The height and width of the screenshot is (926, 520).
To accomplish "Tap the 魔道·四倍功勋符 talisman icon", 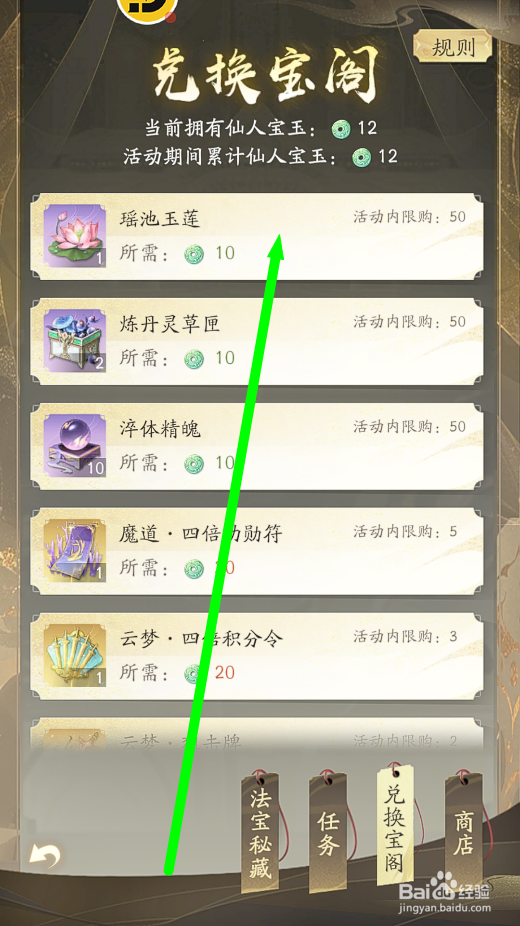I will 74,550.
